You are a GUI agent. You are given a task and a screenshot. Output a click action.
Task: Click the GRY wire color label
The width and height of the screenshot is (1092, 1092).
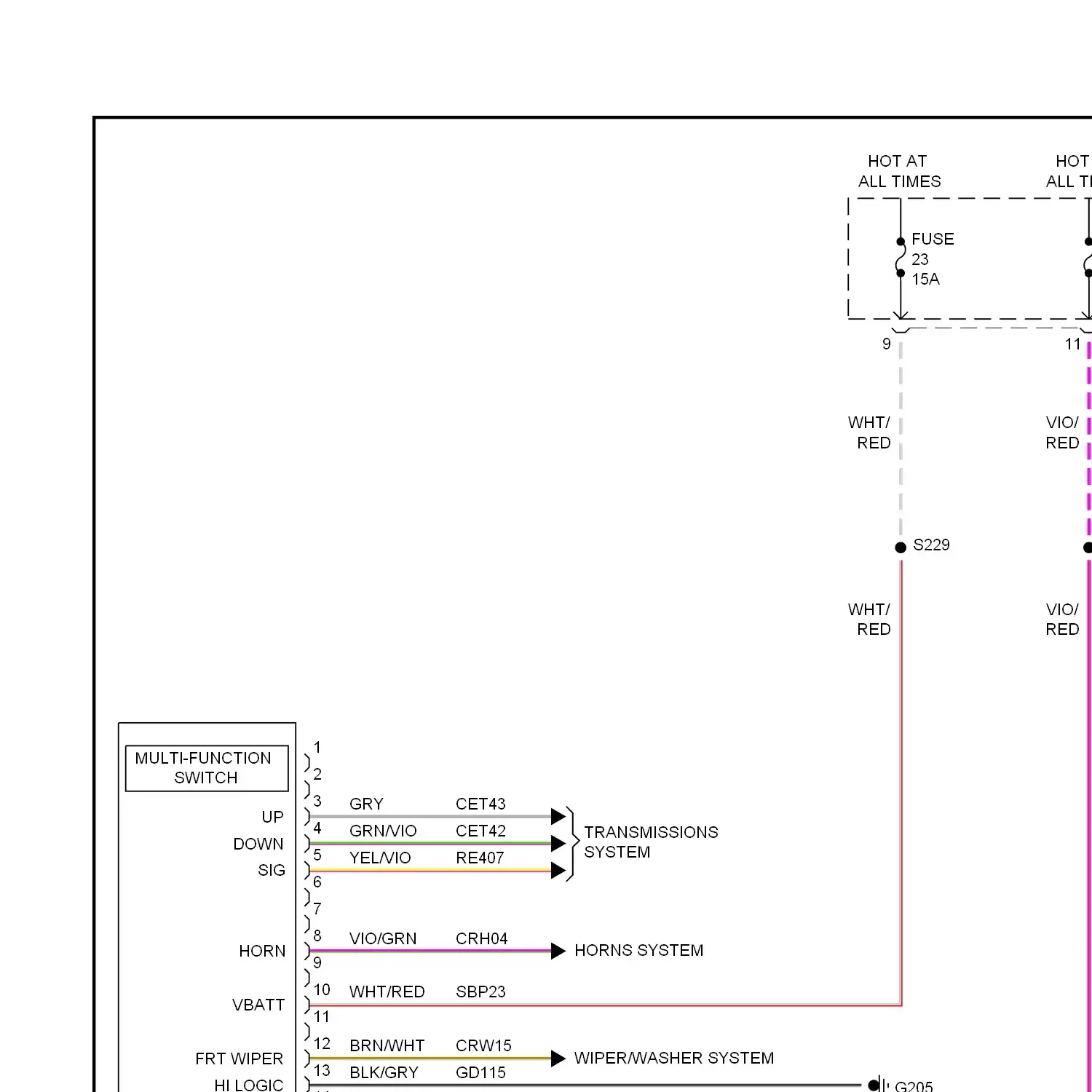pyautogui.click(x=366, y=804)
